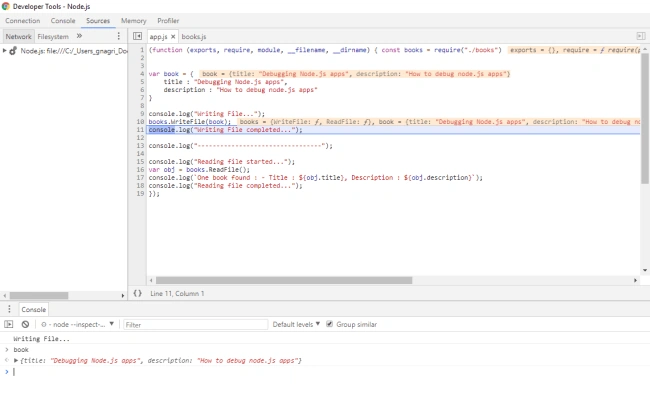Click the editor horizontal scrollbar thumb
This screenshot has width=650, height=406.
[x=284, y=280]
